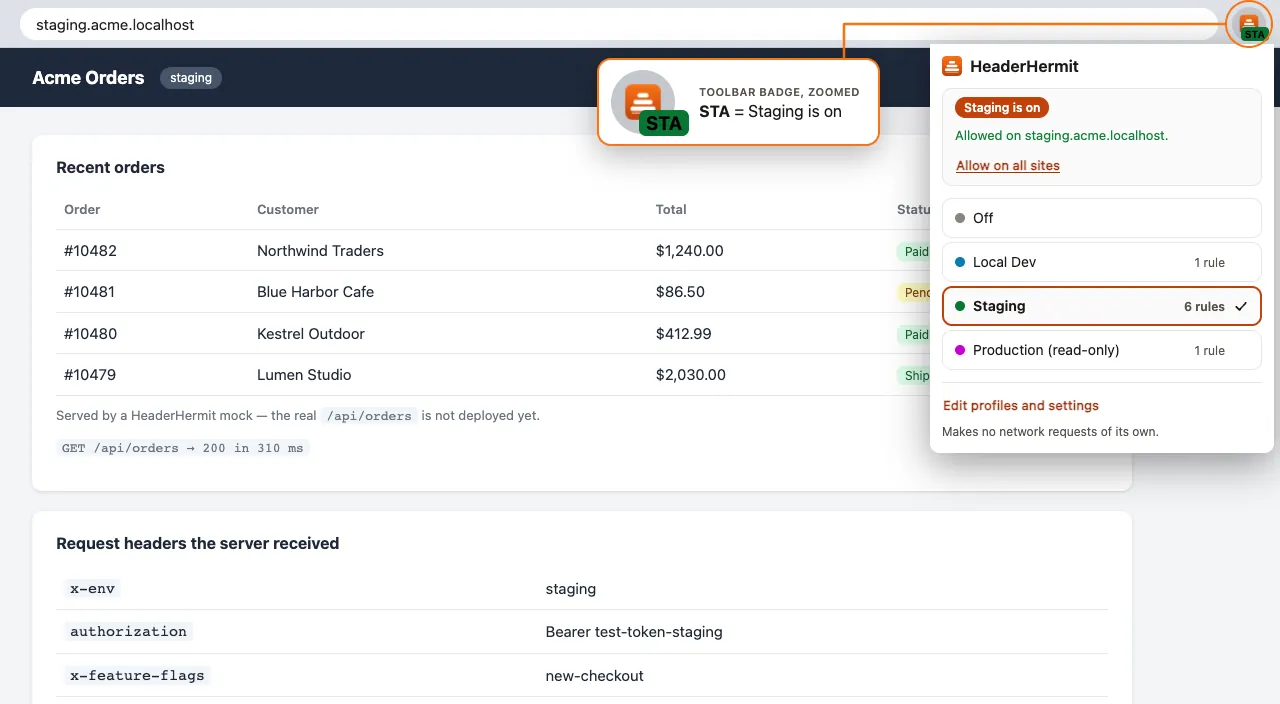Click the Allowed on staging.acme.localhost message

1061,135
